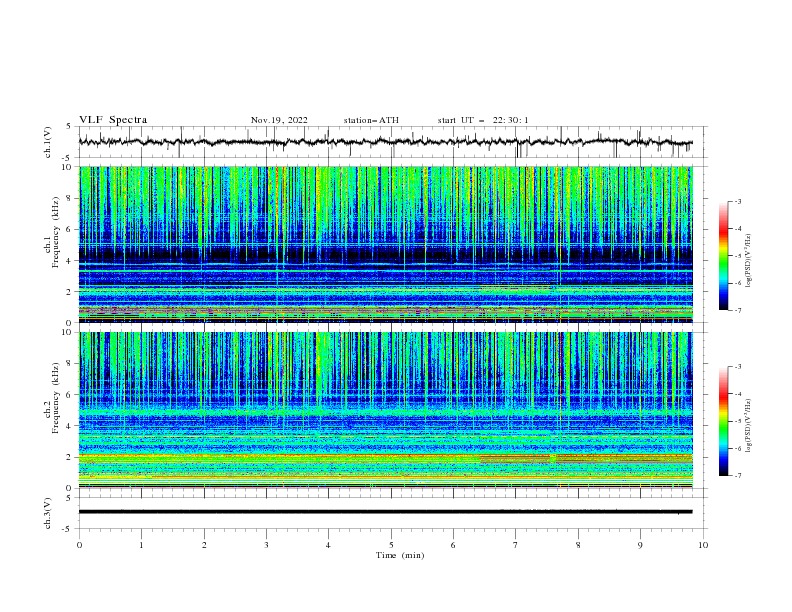Click the time axis tick label '7'

point(516,545)
